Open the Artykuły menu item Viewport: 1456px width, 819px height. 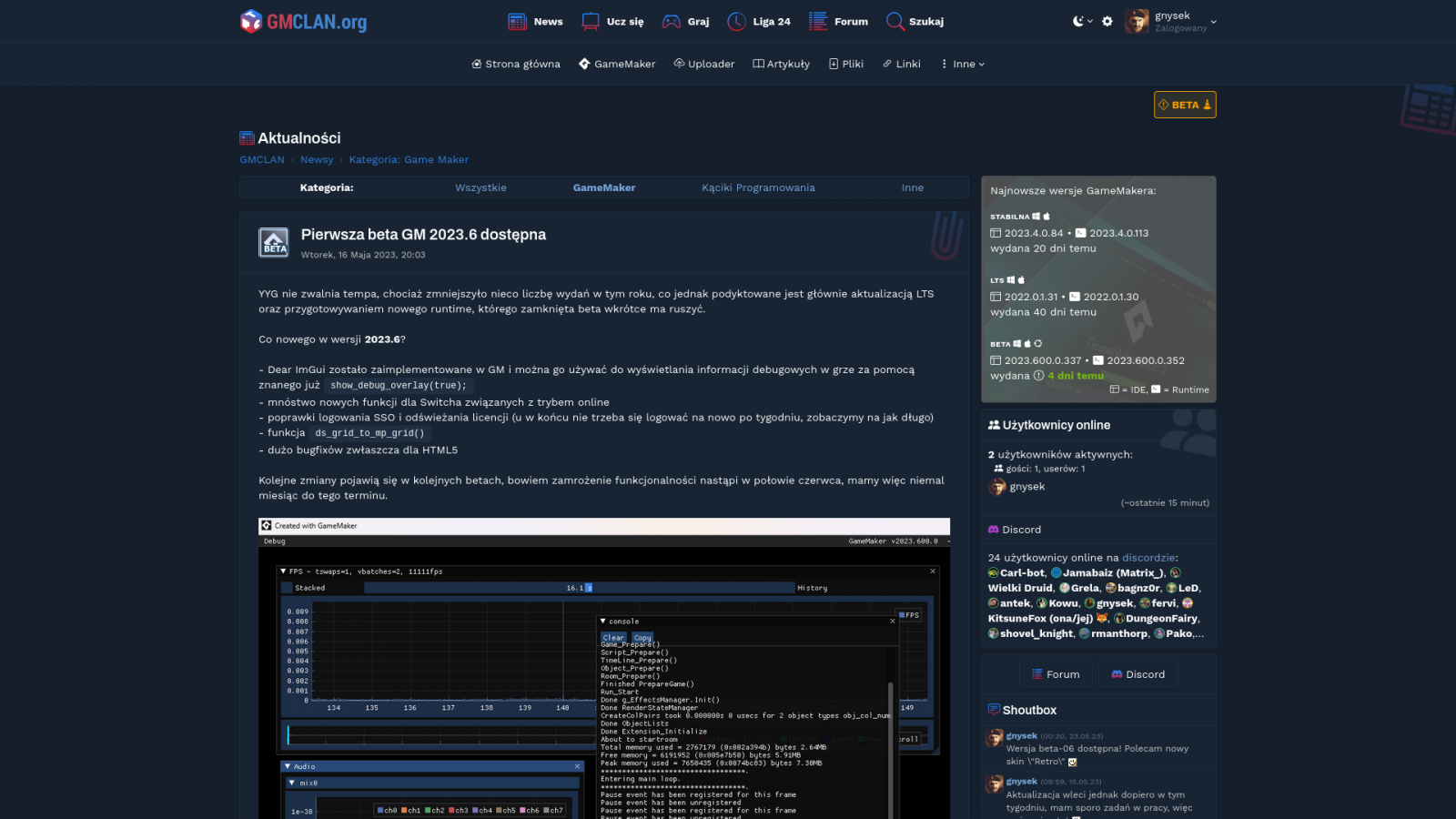coord(781,64)
